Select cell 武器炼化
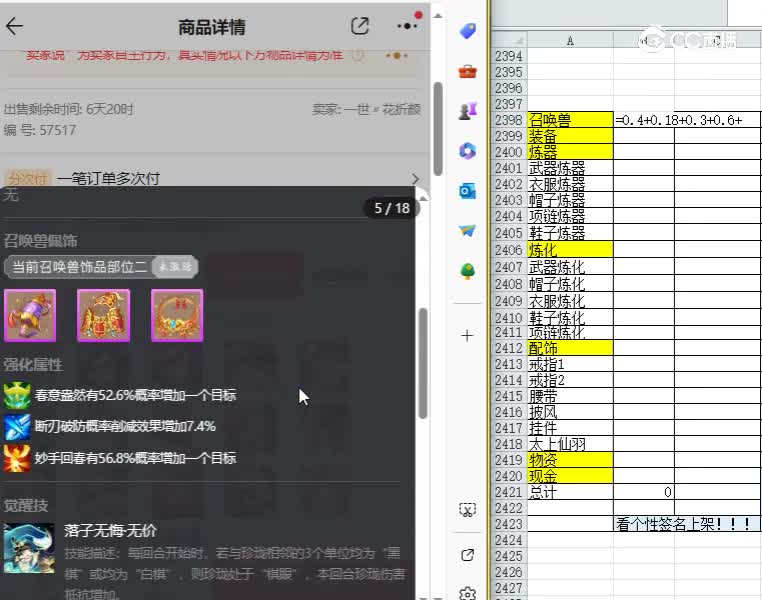Screen dimensions: 762x600 pos(570,267)
